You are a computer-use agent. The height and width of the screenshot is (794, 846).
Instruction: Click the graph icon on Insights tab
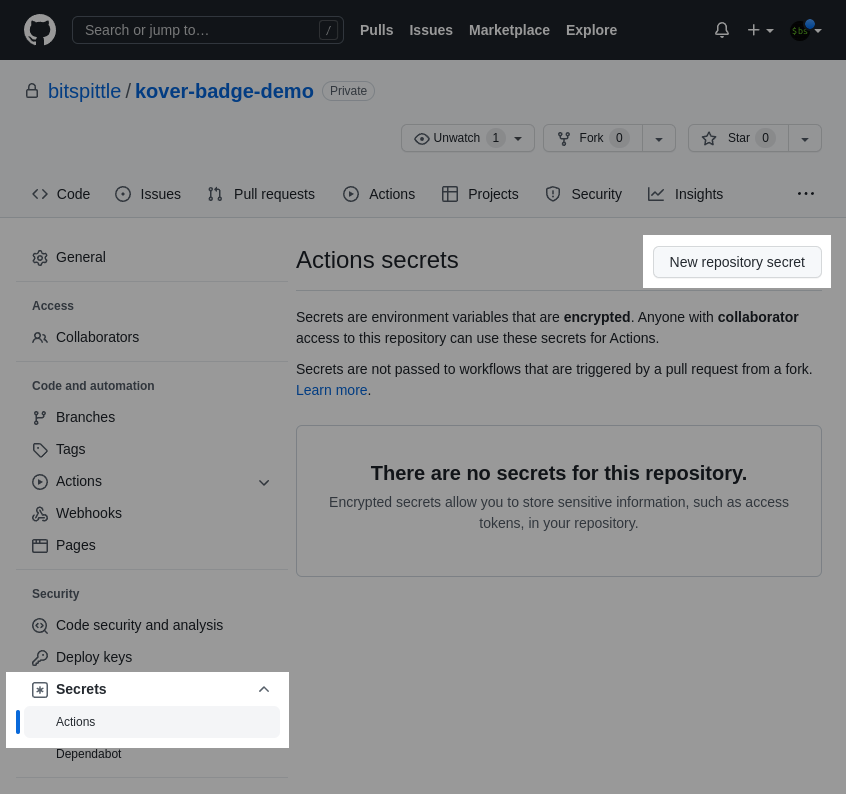(x=656, y=194)
